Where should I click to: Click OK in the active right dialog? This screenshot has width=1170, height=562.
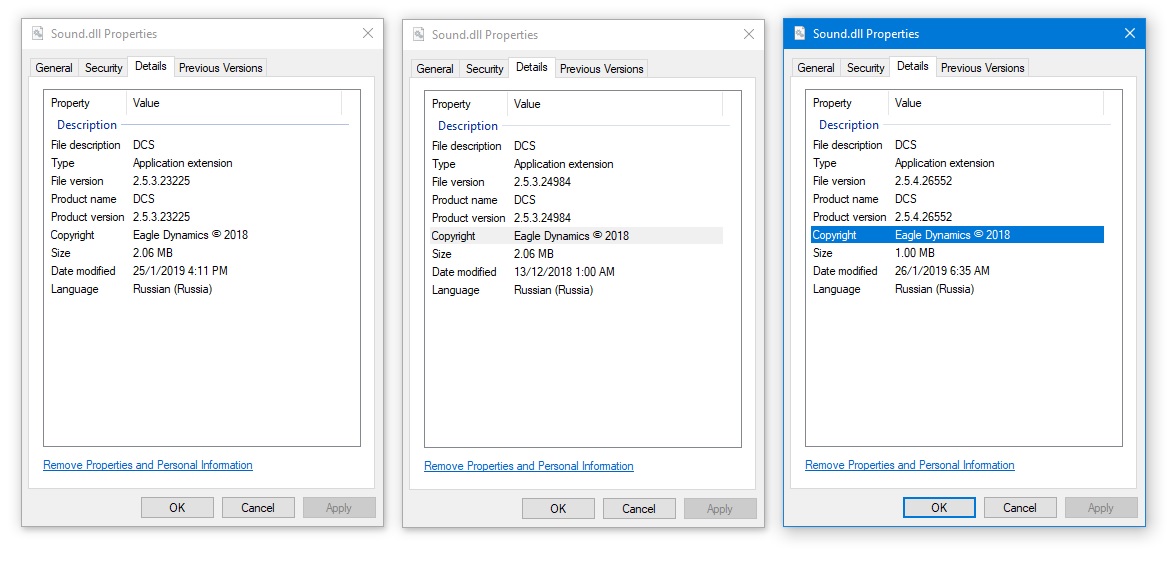tap(939, 508)
